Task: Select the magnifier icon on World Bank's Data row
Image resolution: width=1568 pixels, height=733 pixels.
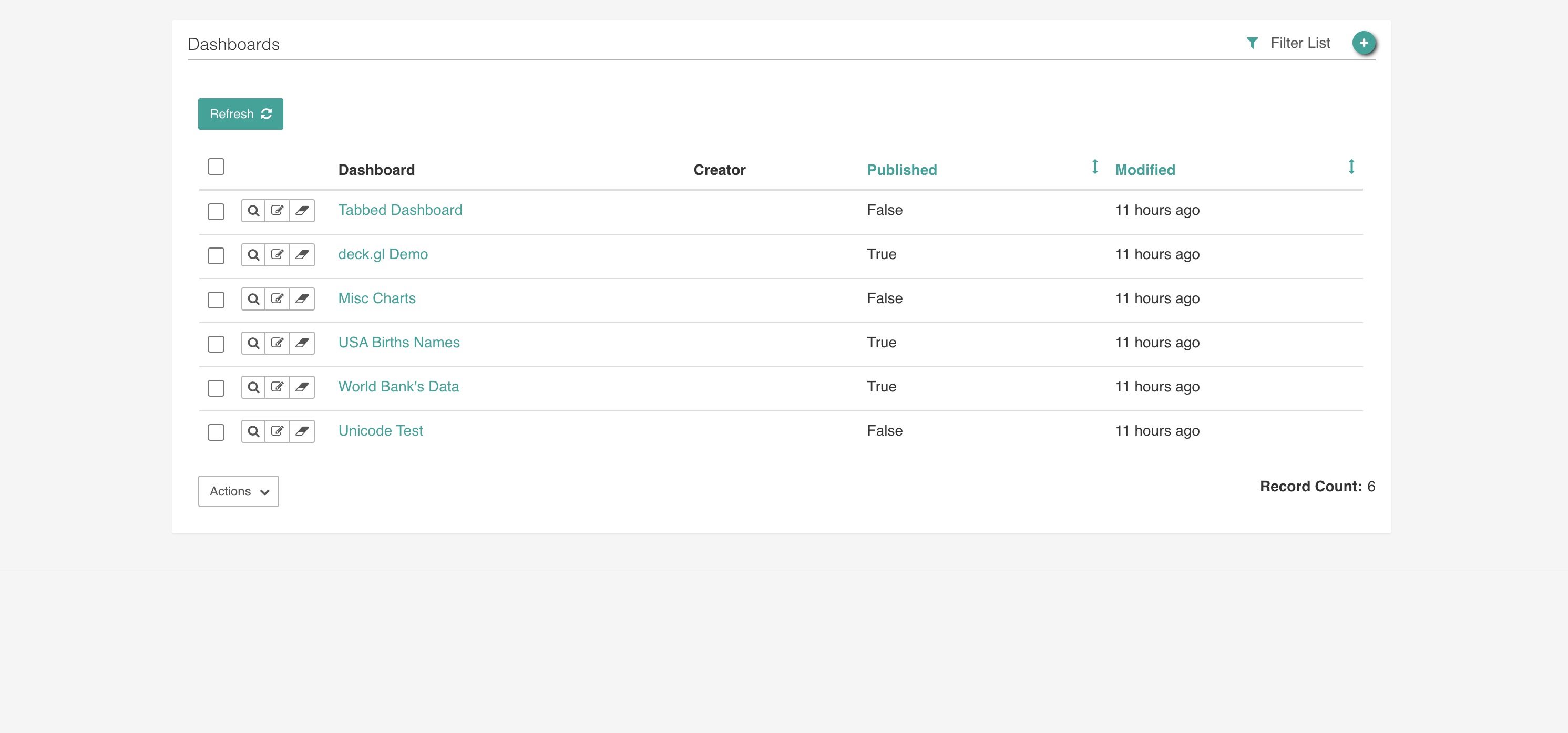Action: (x=254, y=387)
